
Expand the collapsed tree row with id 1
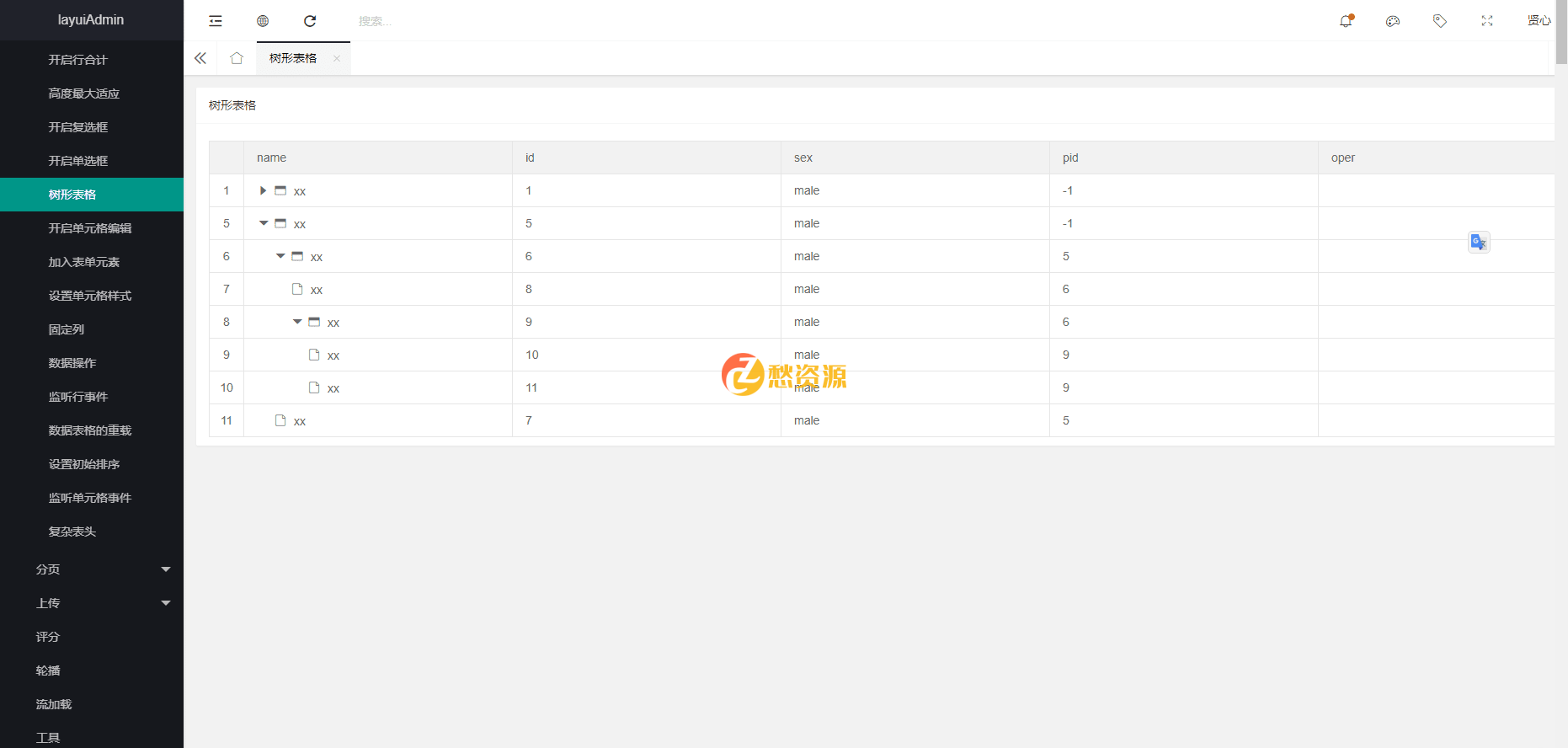click(x=263, y=191)
